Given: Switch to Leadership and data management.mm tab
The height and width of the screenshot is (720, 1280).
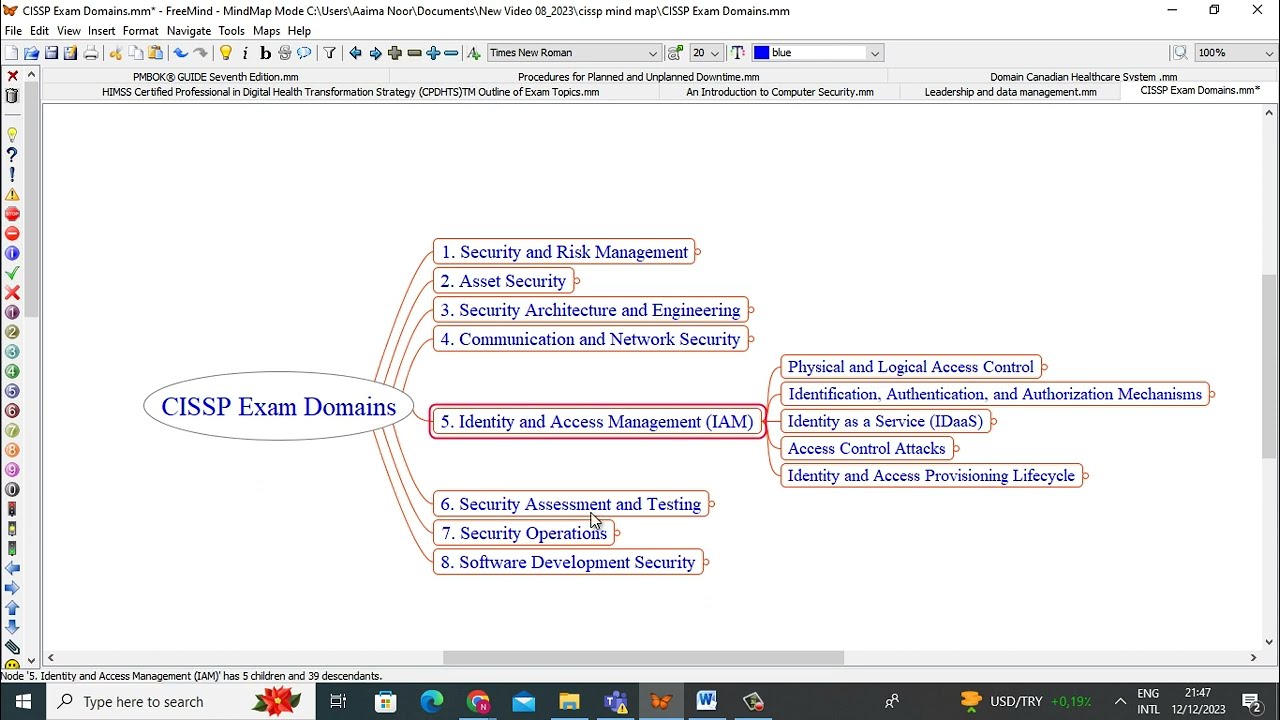Looking at the screenshot, I should [x=1010, y=92].
